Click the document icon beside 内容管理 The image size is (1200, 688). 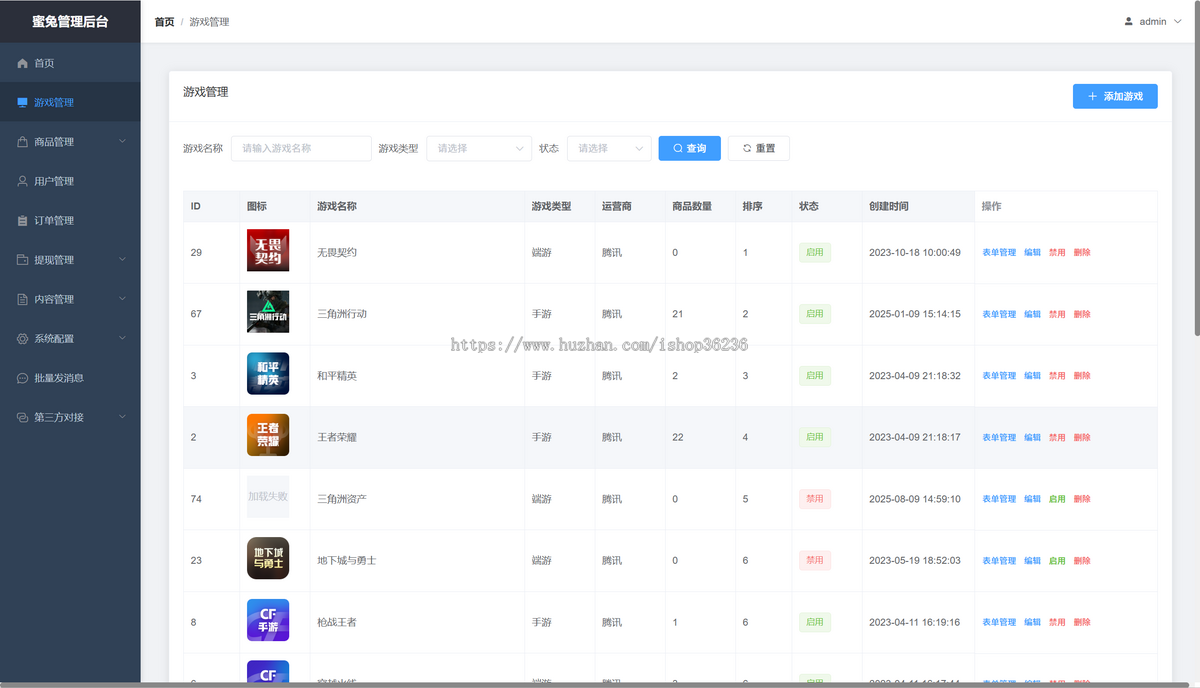pyautogui.click(x=23, y=299)
